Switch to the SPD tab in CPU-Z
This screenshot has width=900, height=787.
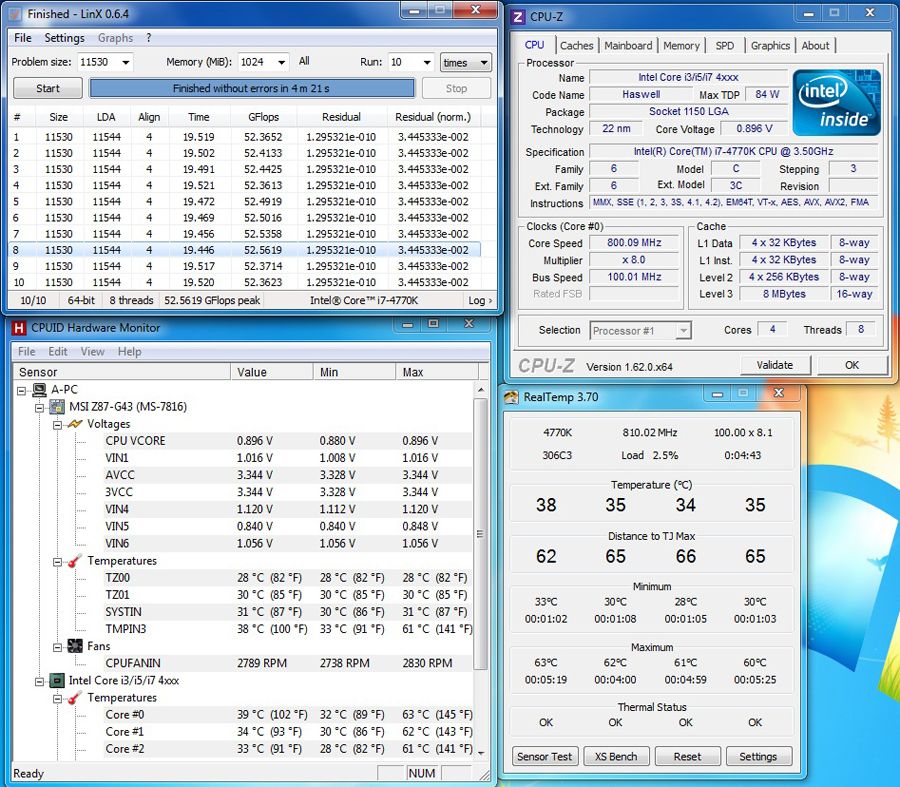click(x=725, y=45)
